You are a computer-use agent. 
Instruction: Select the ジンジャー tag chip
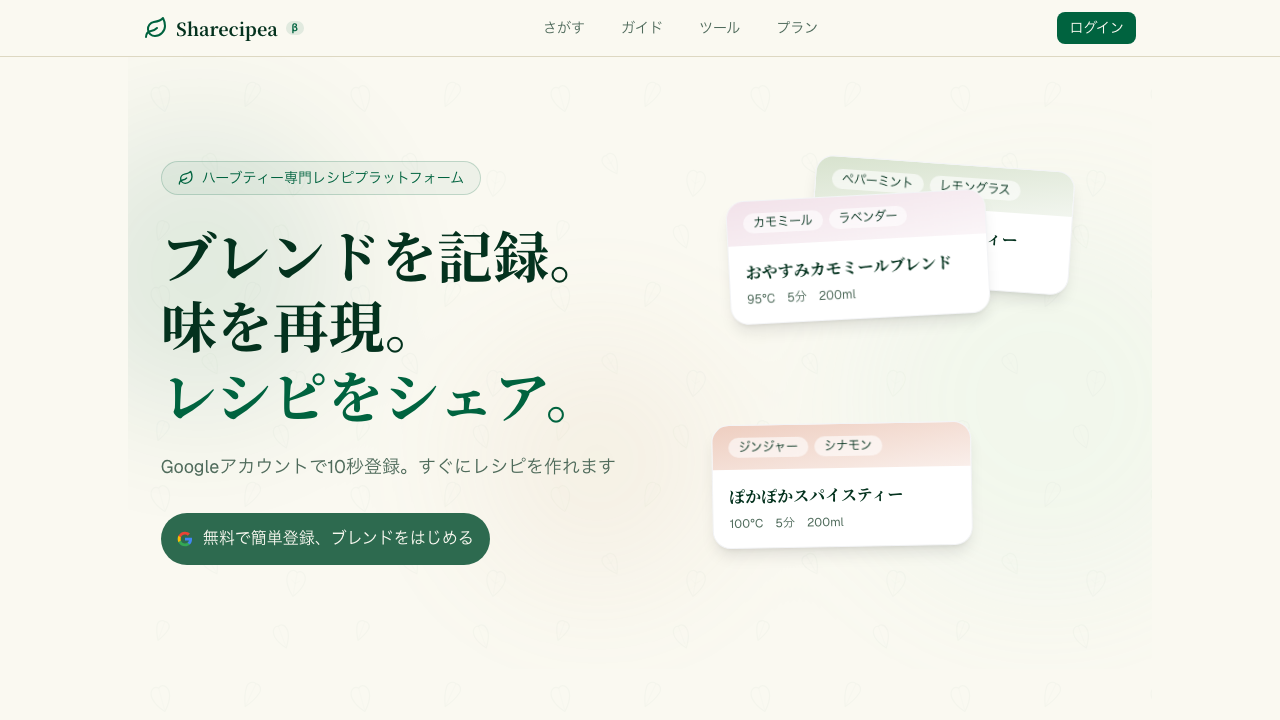click(768, 447)
